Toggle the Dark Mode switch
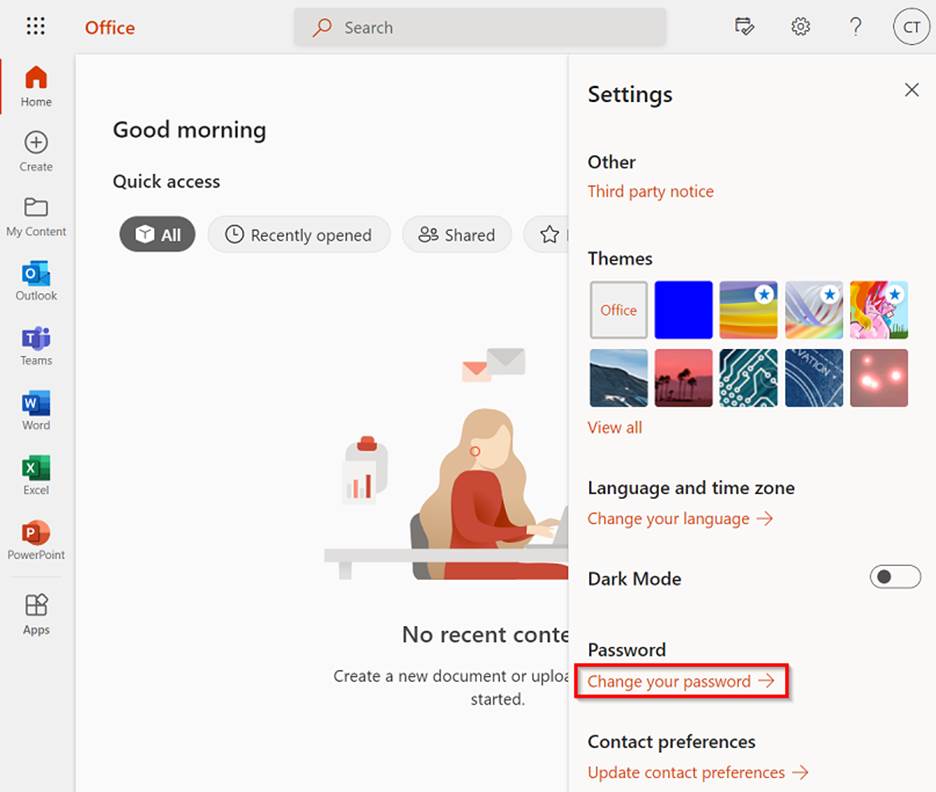The image size is (936, 792). click(894, 577)
